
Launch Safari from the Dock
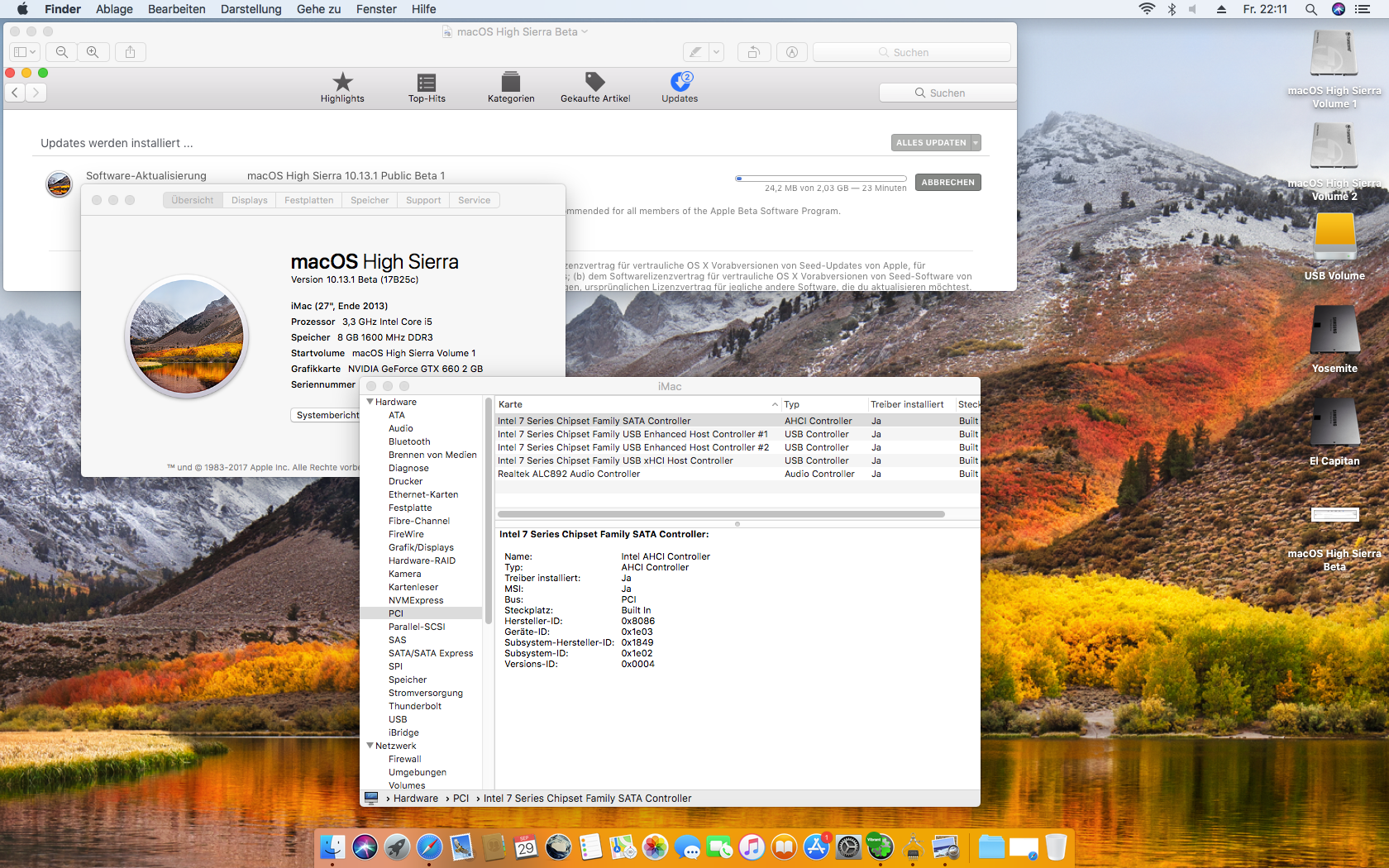click(429, 847)
